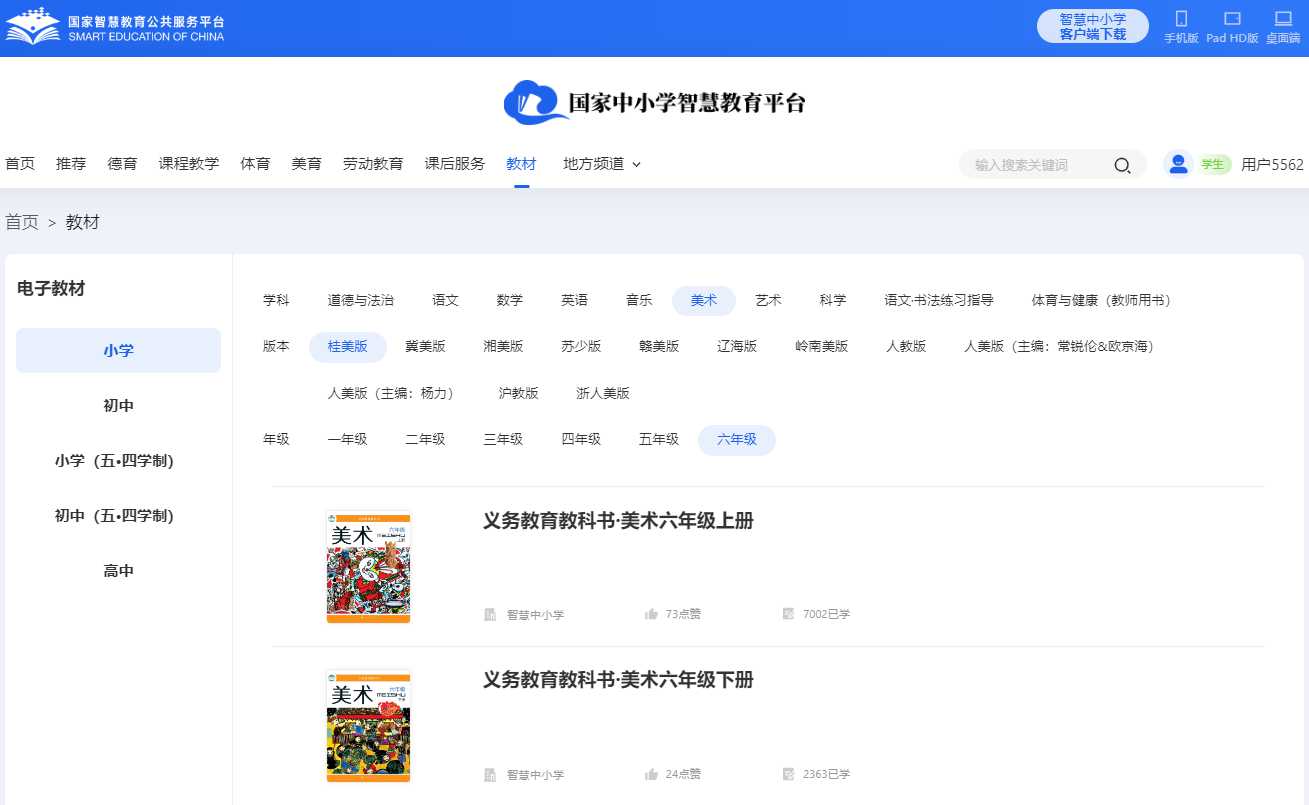Open the 推荐 nav tab

(x=71, y=164)
